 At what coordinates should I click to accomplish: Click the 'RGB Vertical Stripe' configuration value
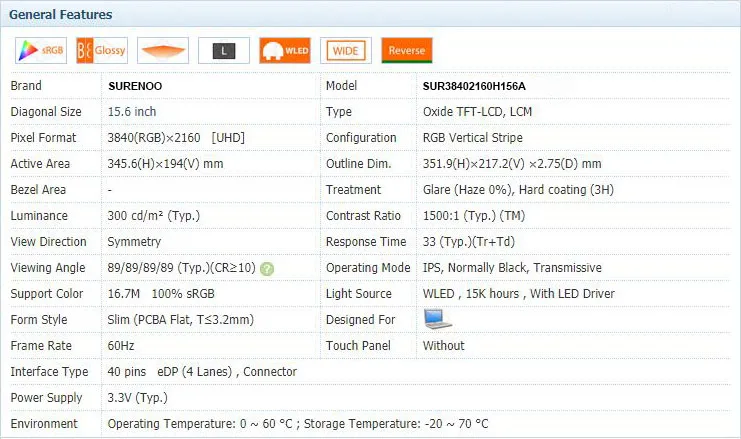[x=473, y=138]
